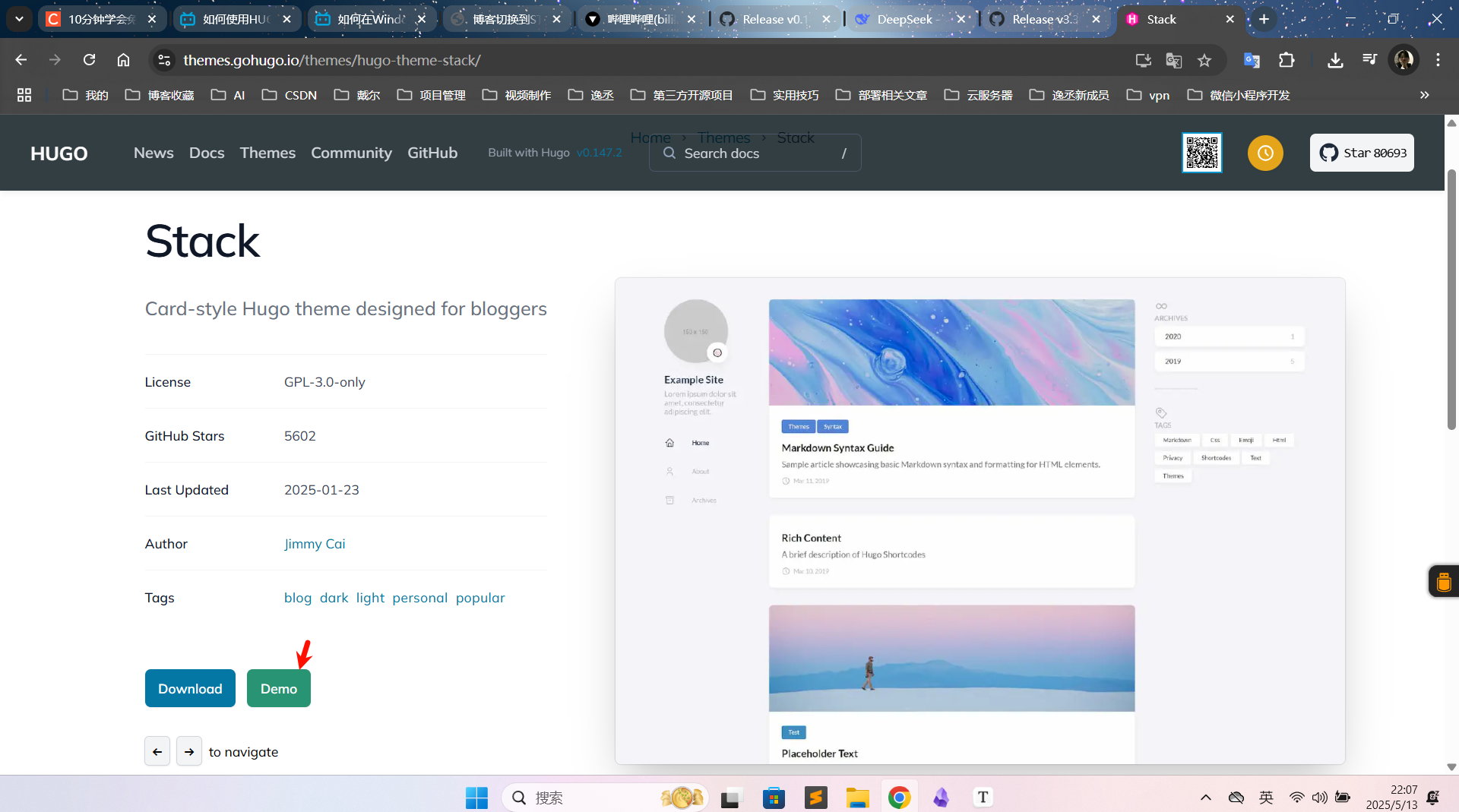Viewport: 1459px width, 812px height.
Task: Click the QR code icon in Hugo header
Action: point(1202,153)
